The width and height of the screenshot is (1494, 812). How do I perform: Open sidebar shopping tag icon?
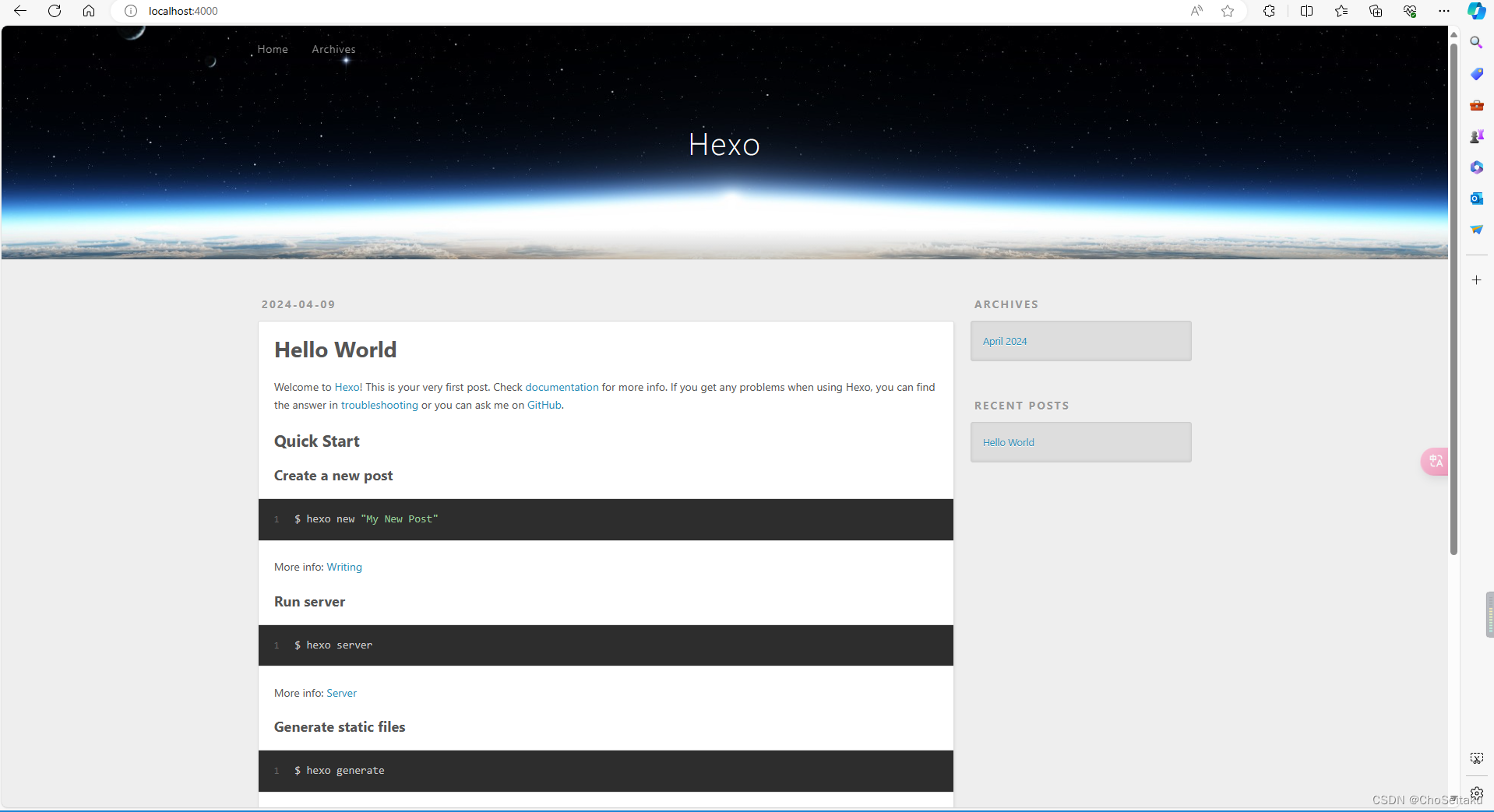1476,74
